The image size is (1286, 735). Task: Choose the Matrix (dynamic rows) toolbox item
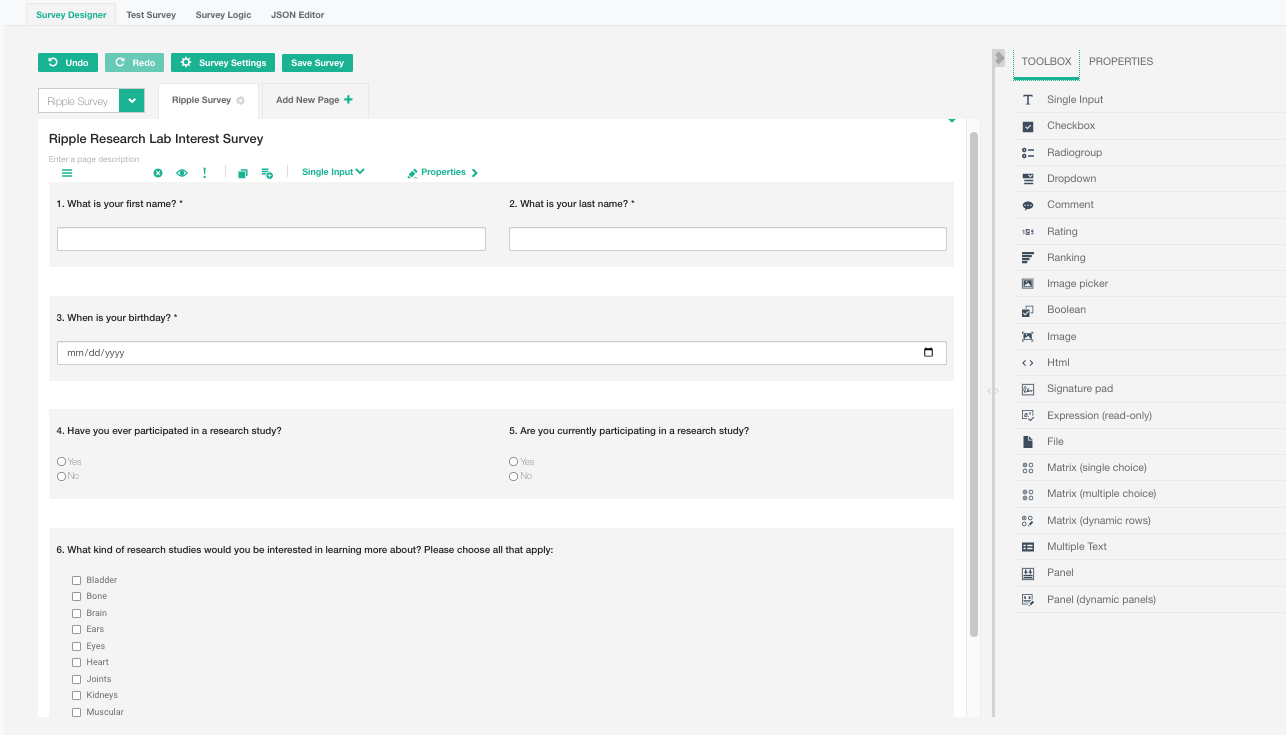tap(1098, 521)
